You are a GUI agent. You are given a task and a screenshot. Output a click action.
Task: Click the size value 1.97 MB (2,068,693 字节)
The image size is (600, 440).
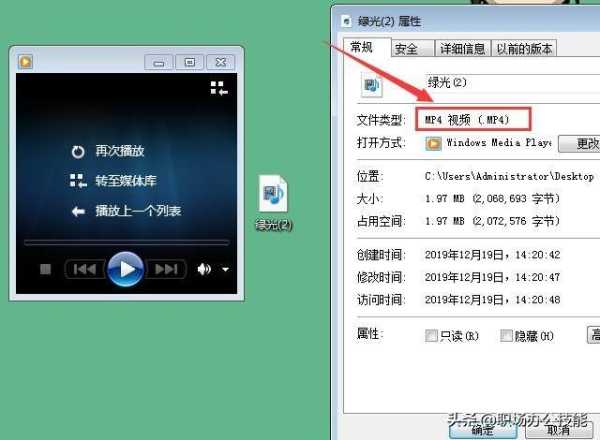[x=492, y=199]
